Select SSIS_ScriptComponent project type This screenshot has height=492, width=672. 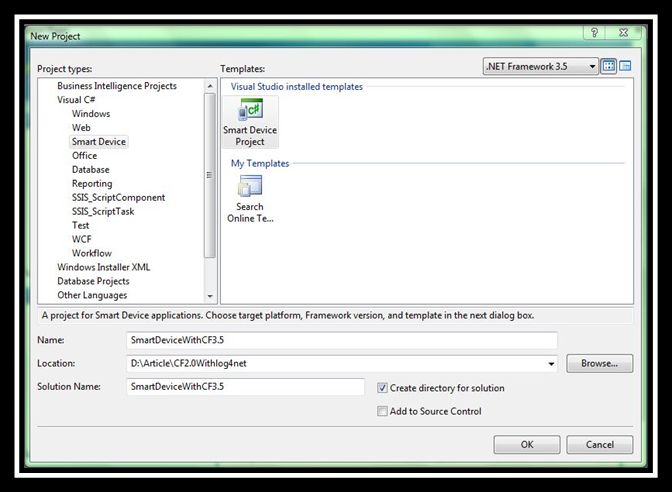coord(118,198)
